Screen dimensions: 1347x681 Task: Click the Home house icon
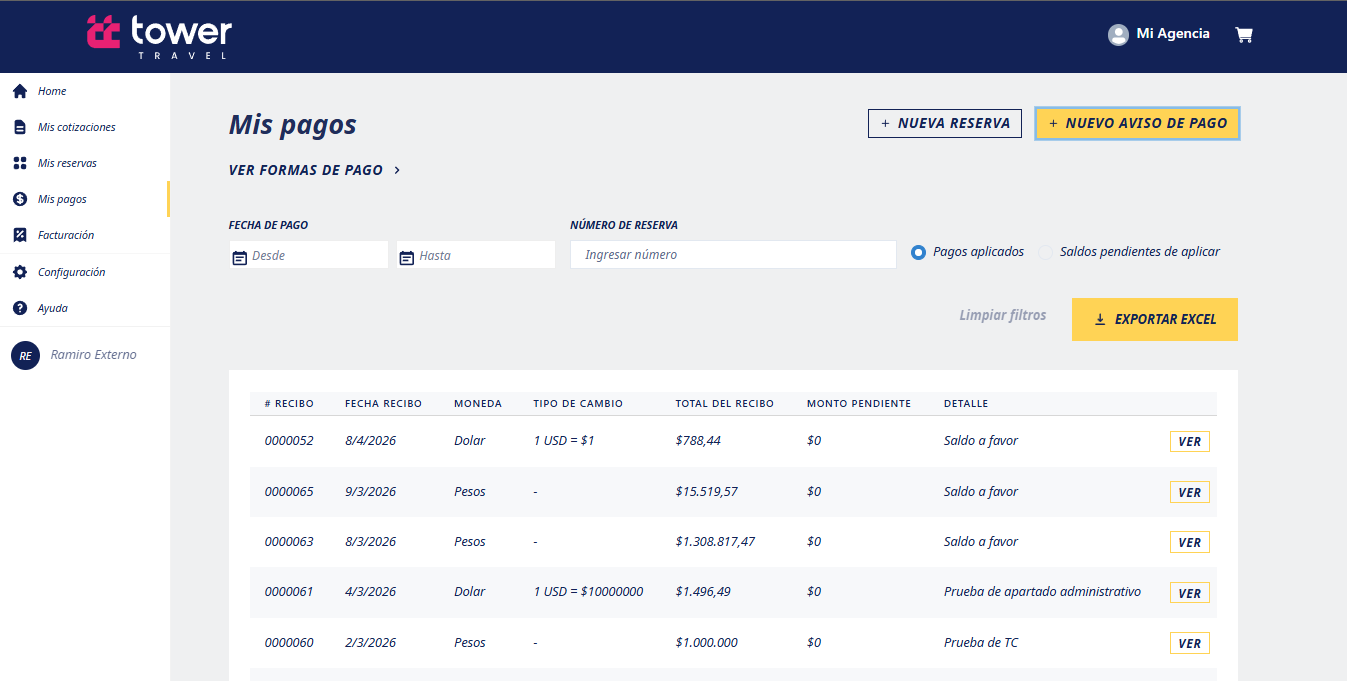click(x=19, y=91)
